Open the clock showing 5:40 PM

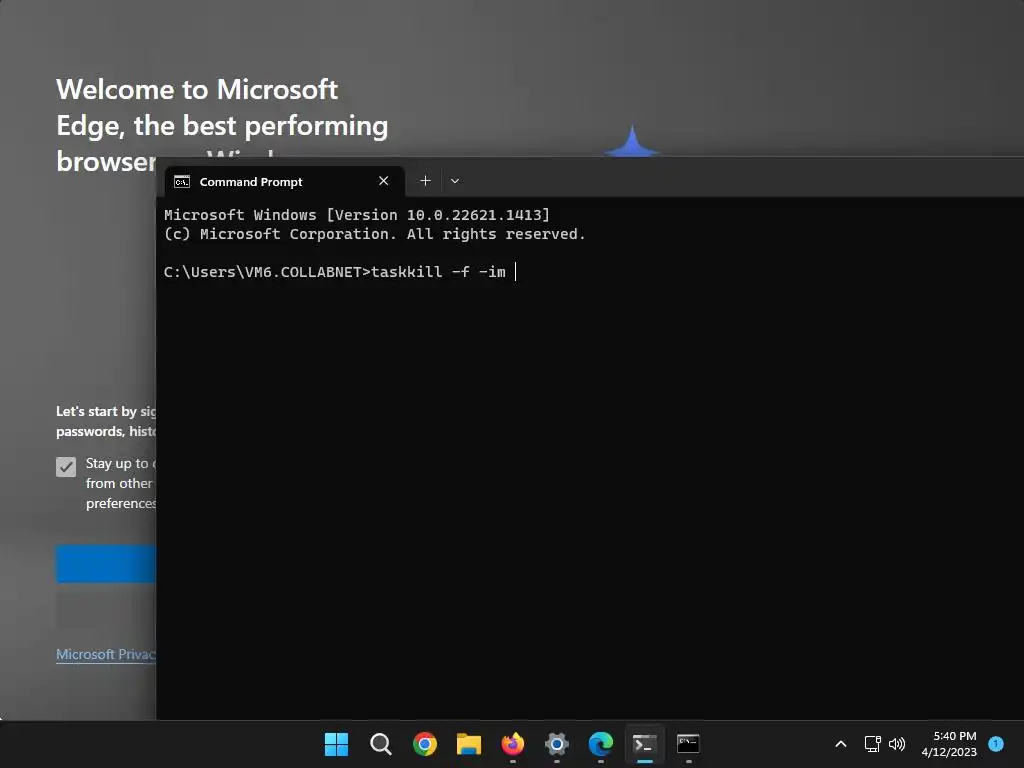point(949,744)
